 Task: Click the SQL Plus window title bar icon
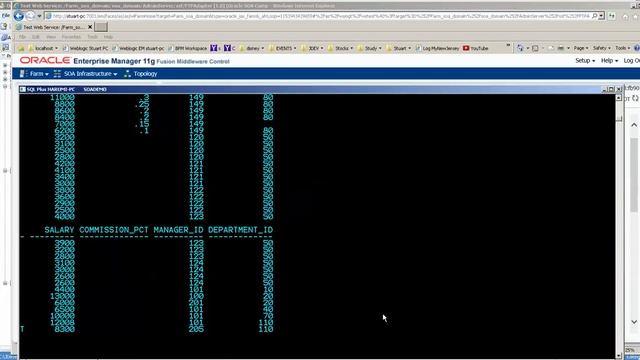tap(22, 89)
